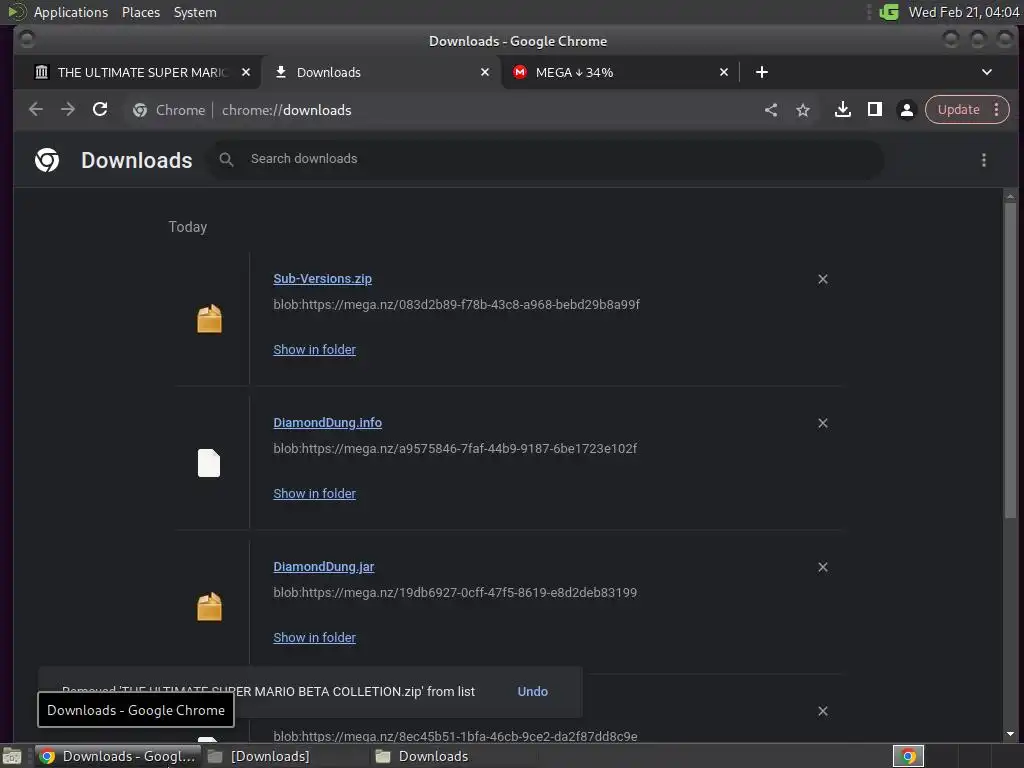Expand the tab search dropdown chevron

[x=987, y=72]
